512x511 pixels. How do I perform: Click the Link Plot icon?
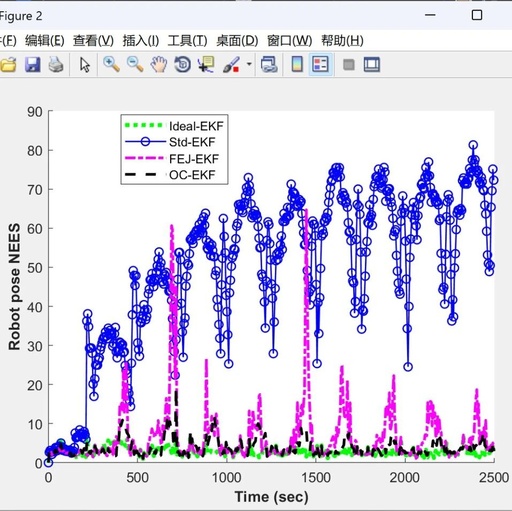coord(269,64)
